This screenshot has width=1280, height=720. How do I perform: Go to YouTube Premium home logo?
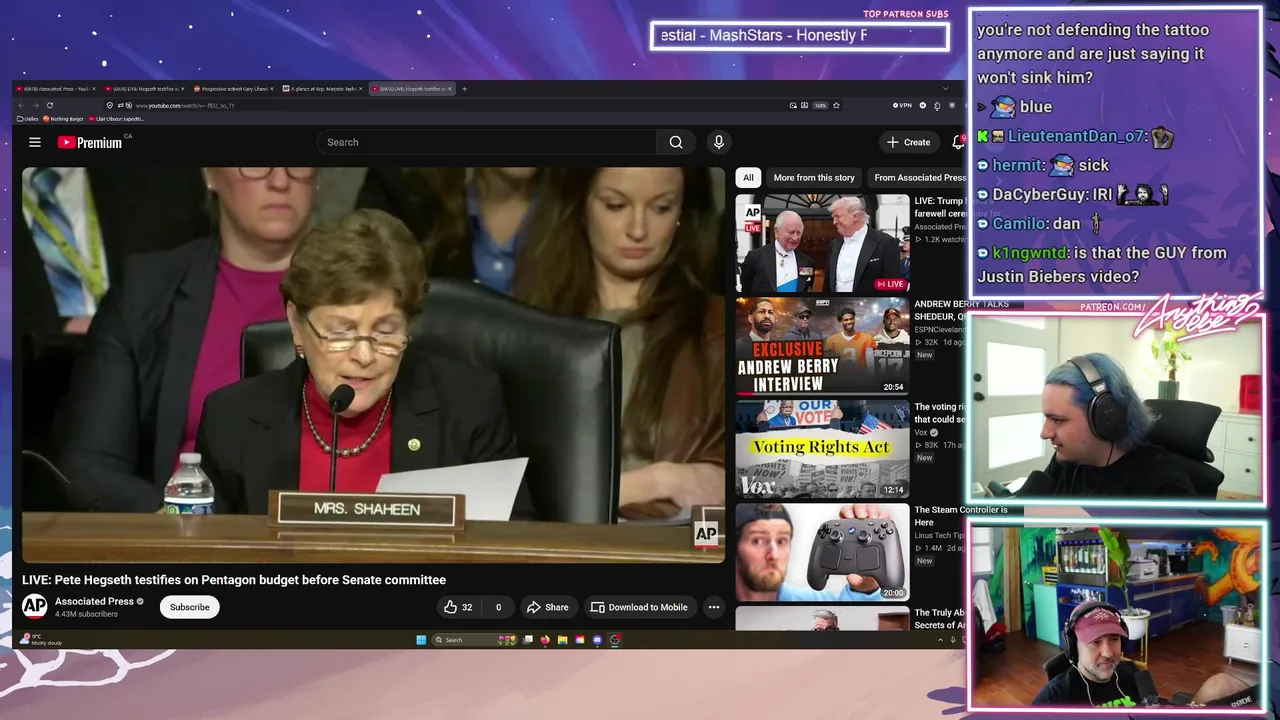[x=90, y=142]
